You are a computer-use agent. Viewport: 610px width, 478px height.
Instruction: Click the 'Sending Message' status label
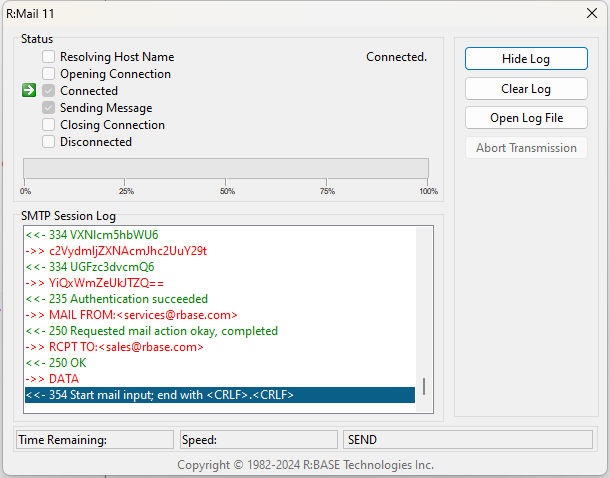pyautogui.click(x=106, y=108)
